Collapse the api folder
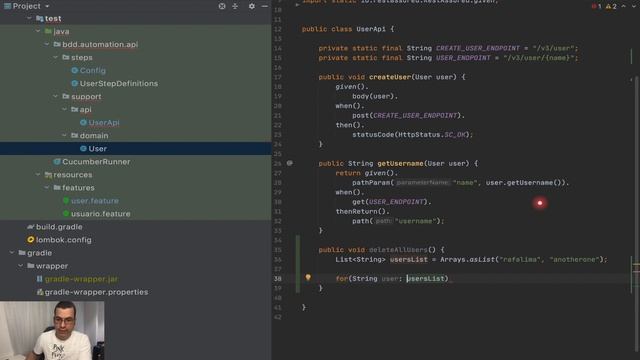 pyautogui.click(x=64, y=110)
